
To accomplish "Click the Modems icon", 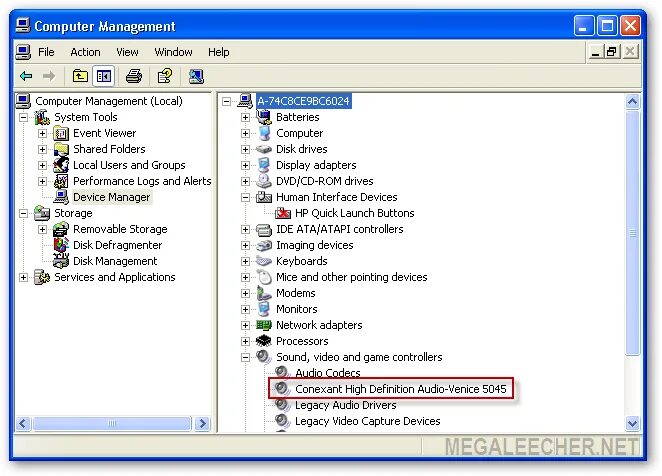I will click(264, 293).
